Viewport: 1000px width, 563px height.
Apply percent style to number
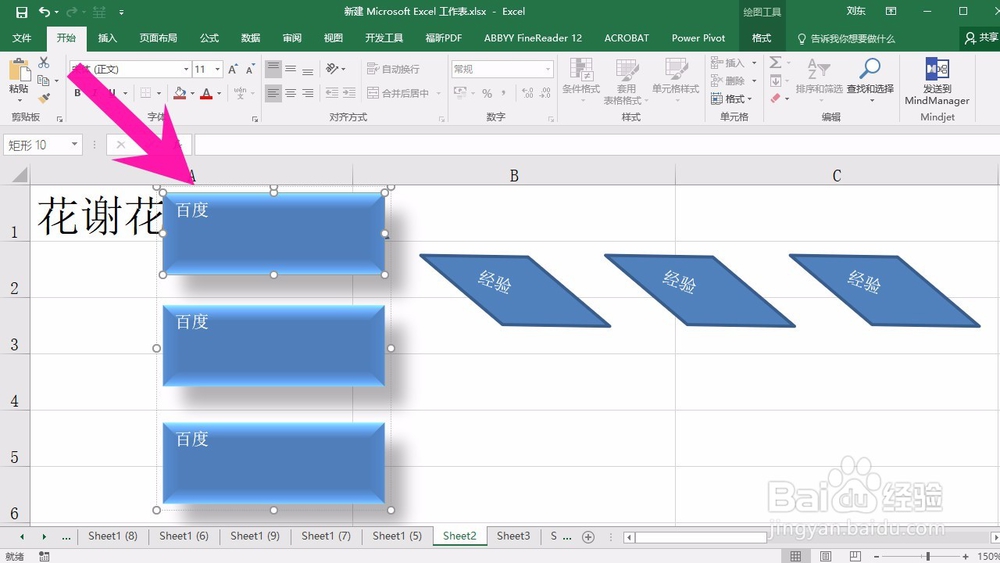(487, 93)
